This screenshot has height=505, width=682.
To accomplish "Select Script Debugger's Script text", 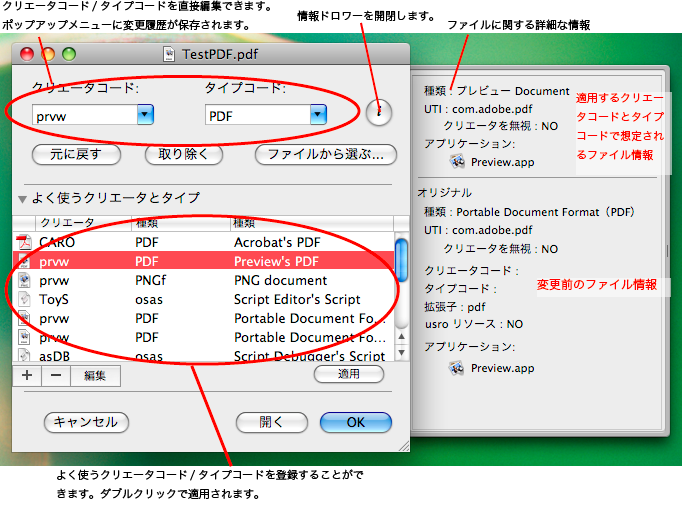I will click(x=309, y=356).
